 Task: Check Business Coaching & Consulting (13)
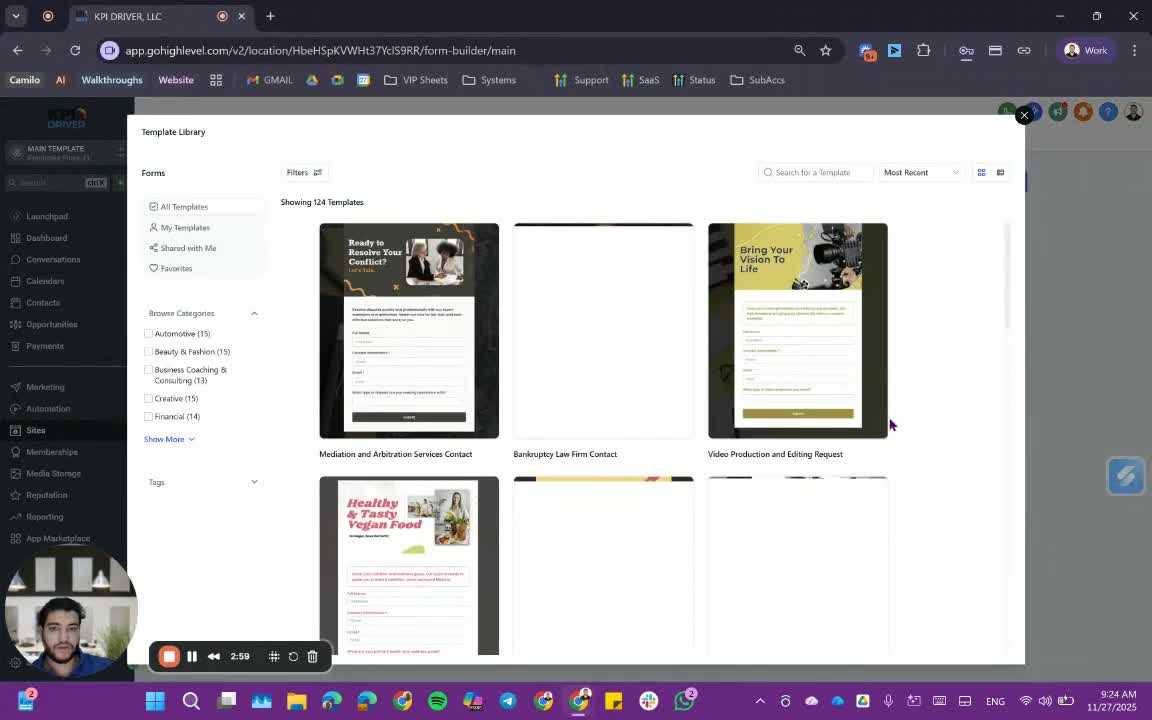click(148, 370)
